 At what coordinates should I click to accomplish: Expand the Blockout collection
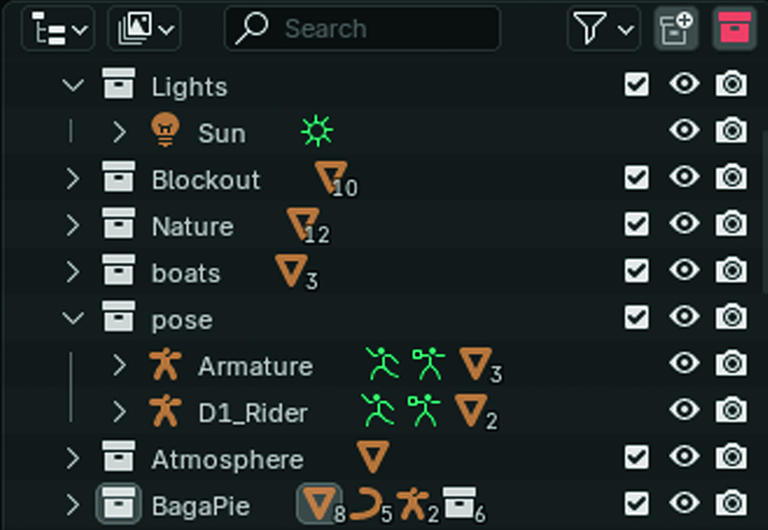pyautogui.click(x=73, y=179)
